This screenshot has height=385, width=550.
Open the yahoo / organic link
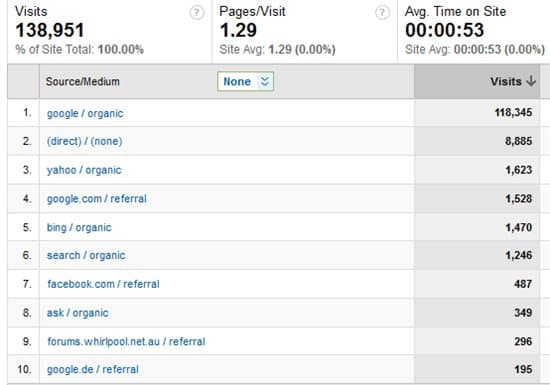(x=84, y=170)
